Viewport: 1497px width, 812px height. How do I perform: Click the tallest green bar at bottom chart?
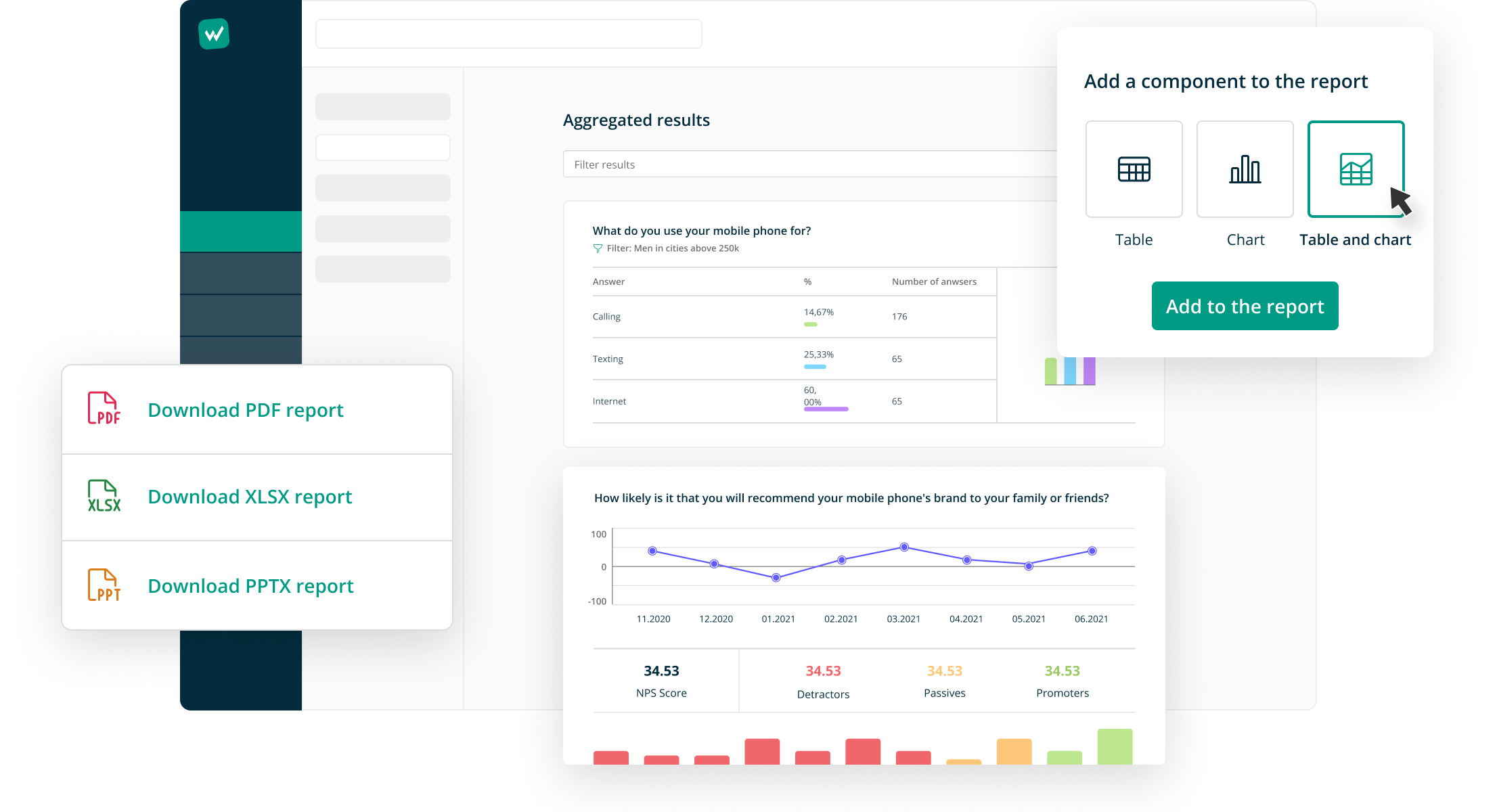pyautogui.click(x=1115, y=746)
